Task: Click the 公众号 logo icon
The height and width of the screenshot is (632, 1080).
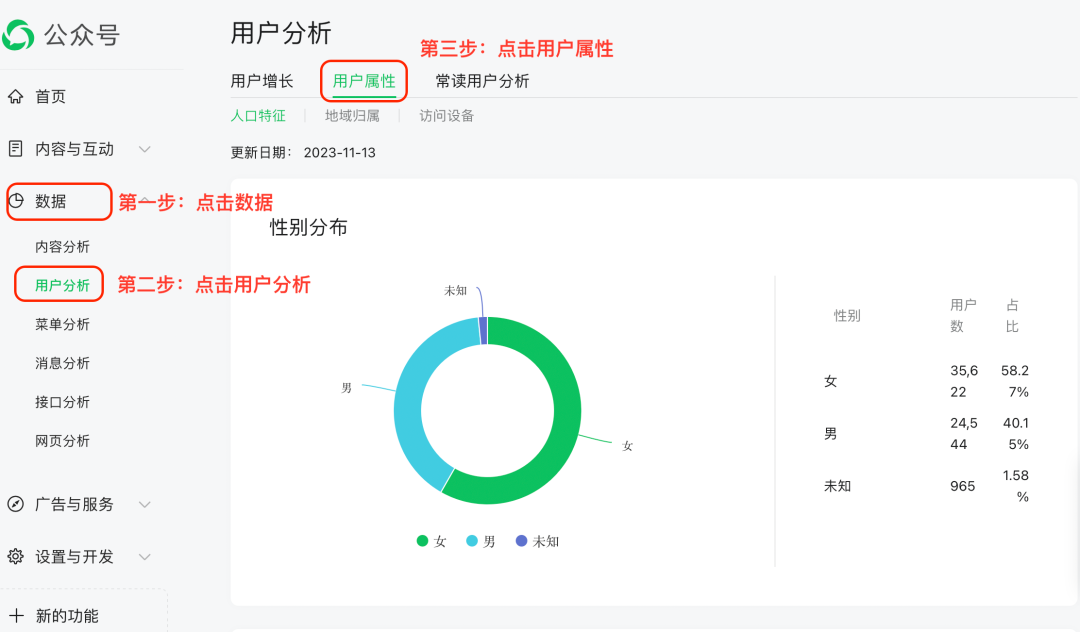Action: [20, 33]
